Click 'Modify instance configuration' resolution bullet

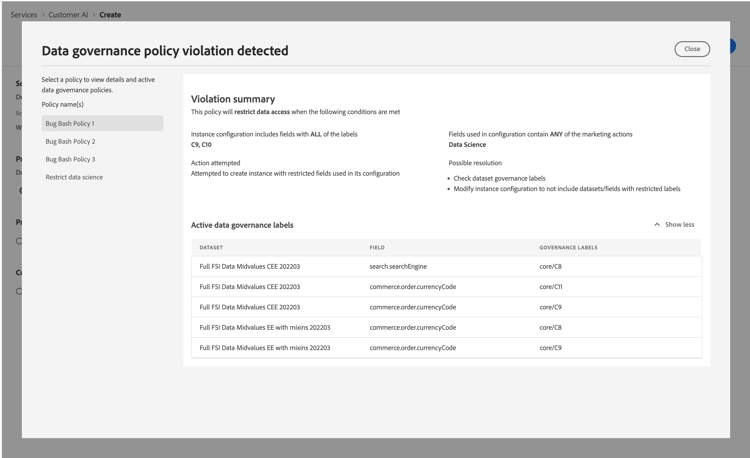(x=567, y=189)
